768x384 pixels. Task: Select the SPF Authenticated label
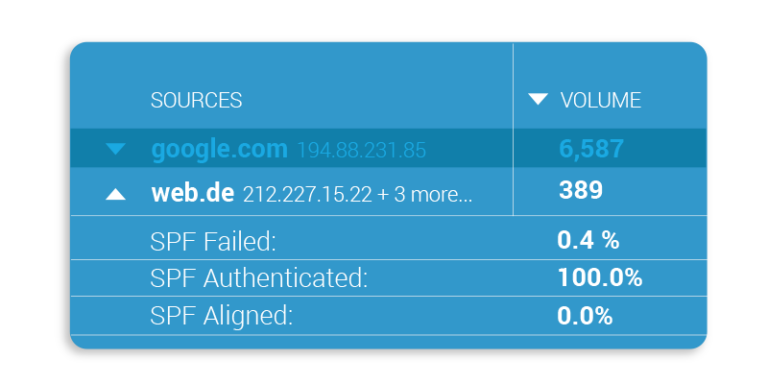(259, 279)
